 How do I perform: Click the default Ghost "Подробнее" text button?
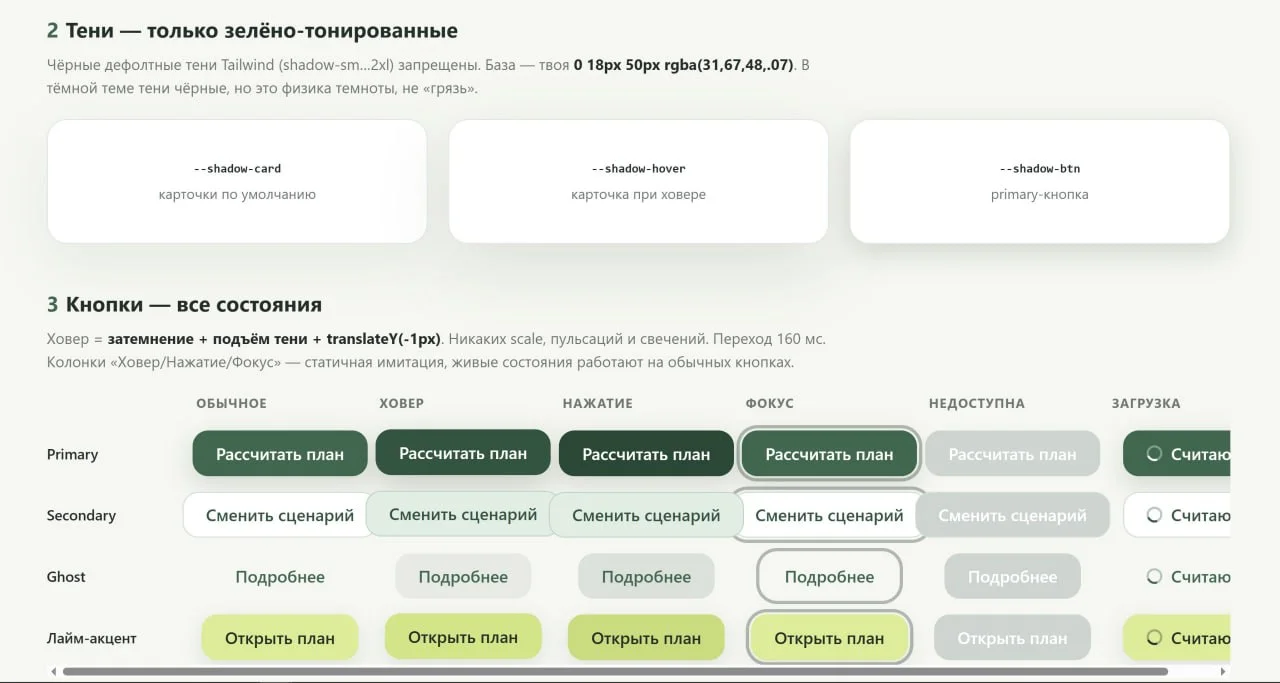tap(280, 576)
